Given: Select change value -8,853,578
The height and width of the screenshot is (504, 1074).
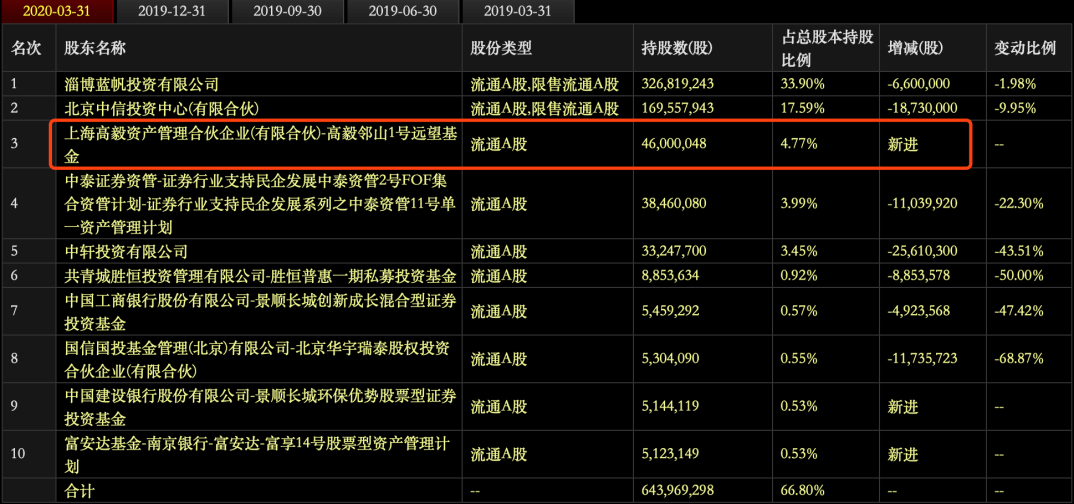Looking at the screenshot, I should point(919,275).
